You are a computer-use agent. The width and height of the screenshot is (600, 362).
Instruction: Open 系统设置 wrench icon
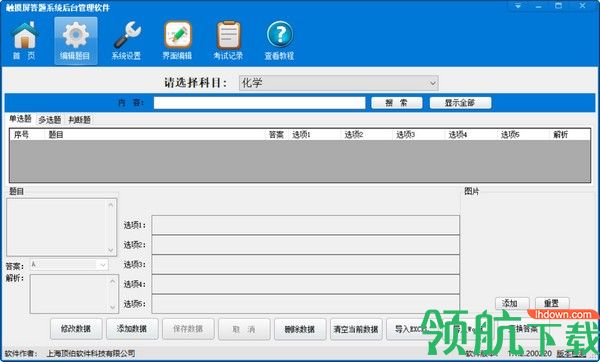coord(126,41)
